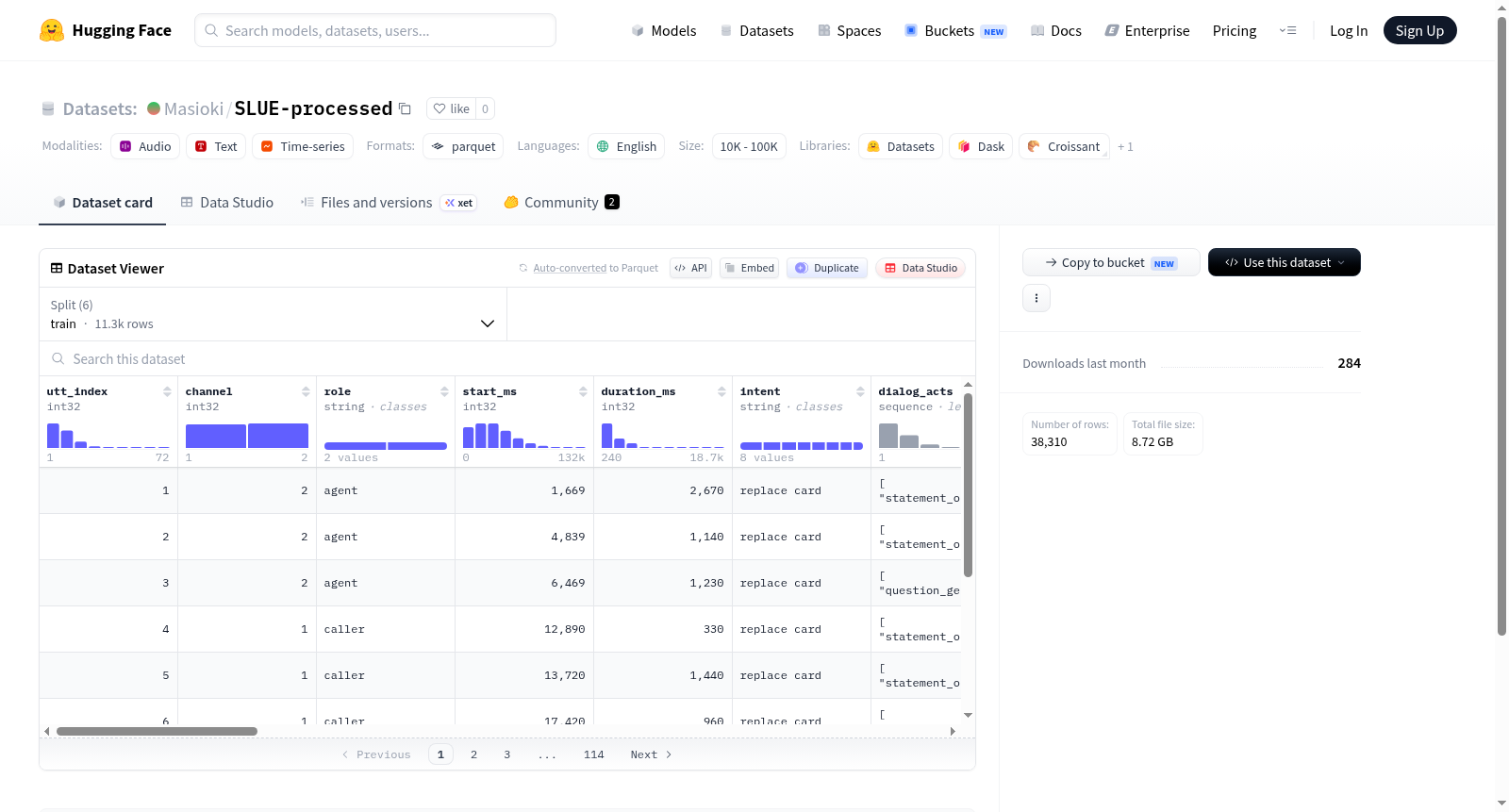This screenshot has height=812, width=1509.
Task: Click the heart like button
Action: (x=451, y=108)
